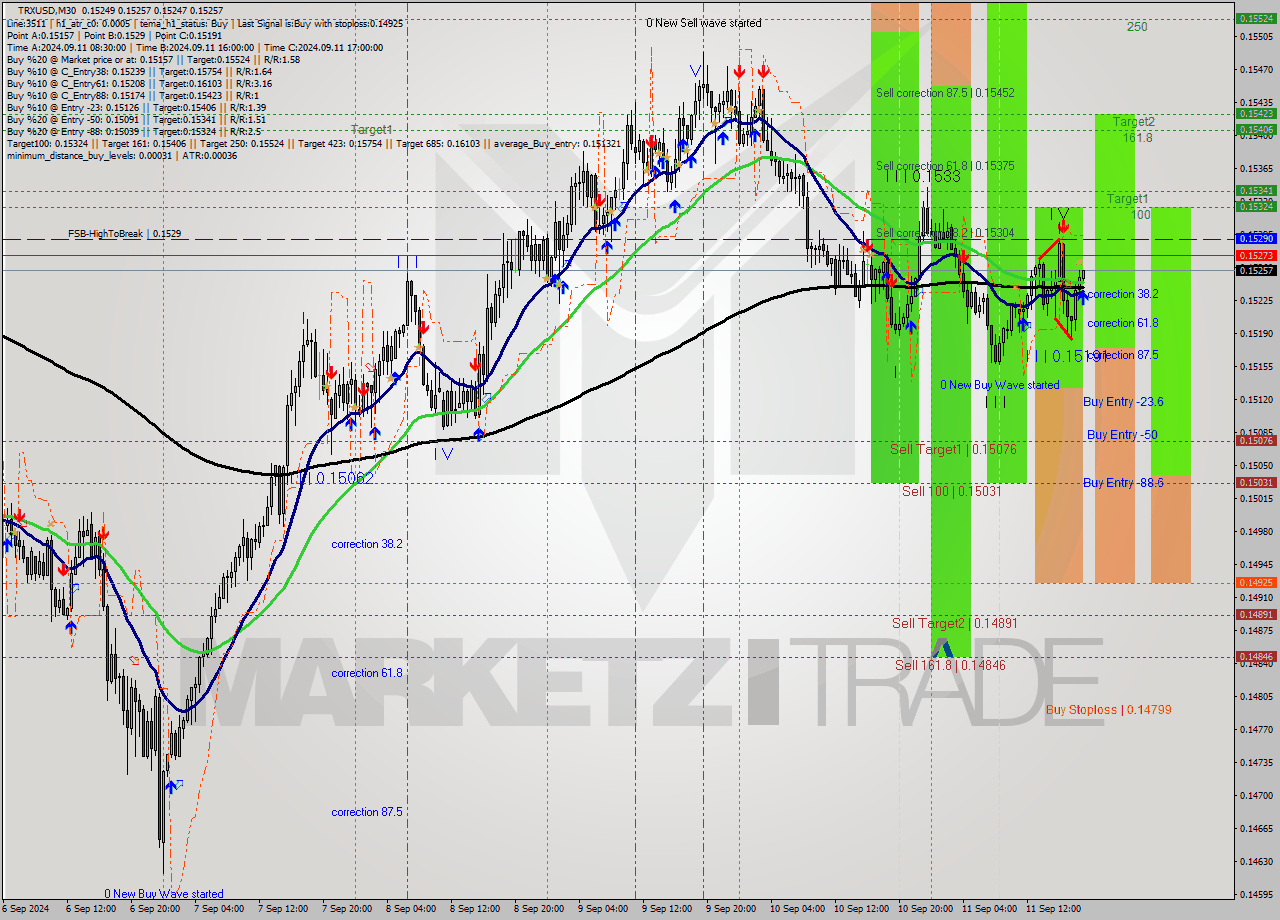
Task: Click the 0 New Sell wave started label
Action: 703,23
